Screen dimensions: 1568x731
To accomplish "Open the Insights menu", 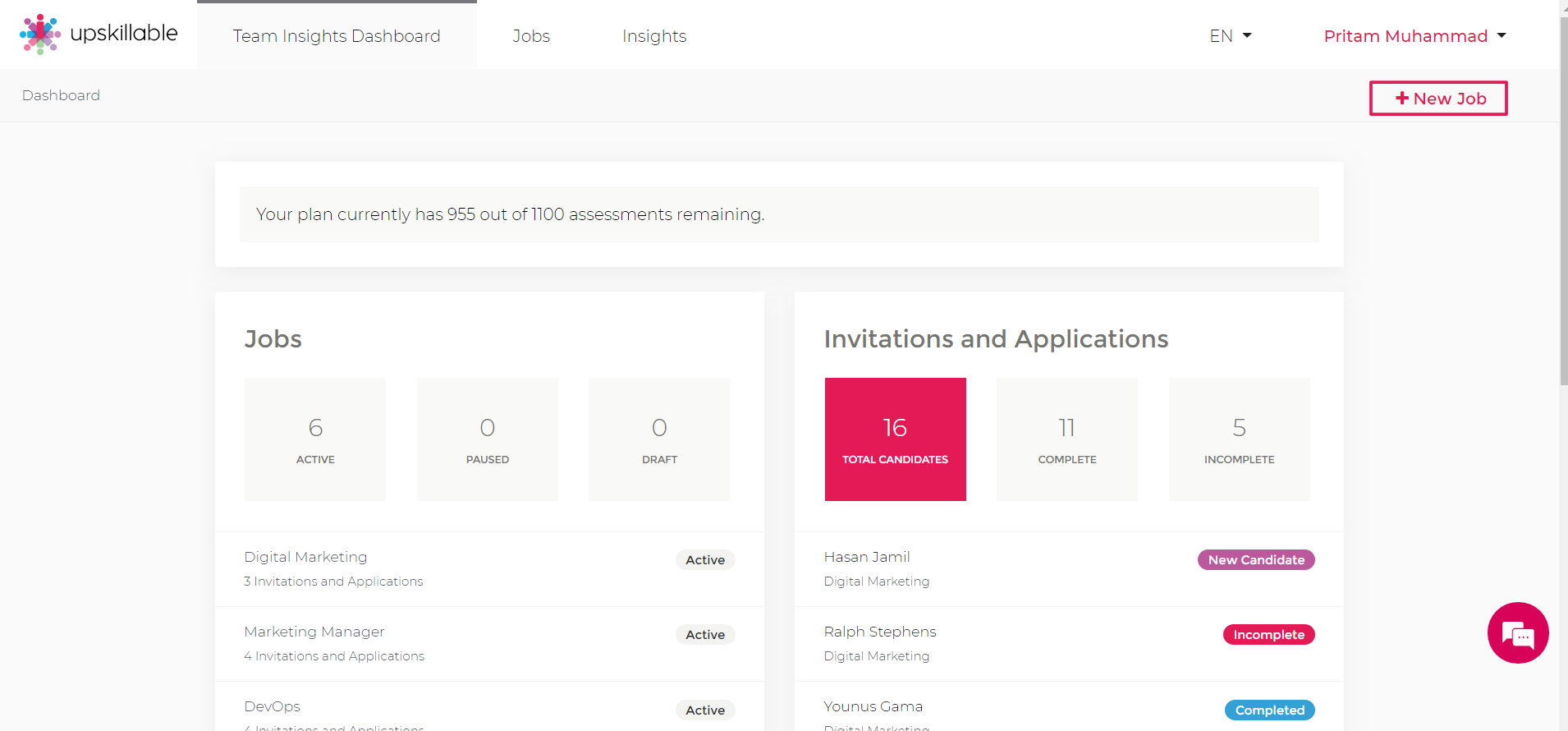I will pyautogui.click(x=654, y=36).
